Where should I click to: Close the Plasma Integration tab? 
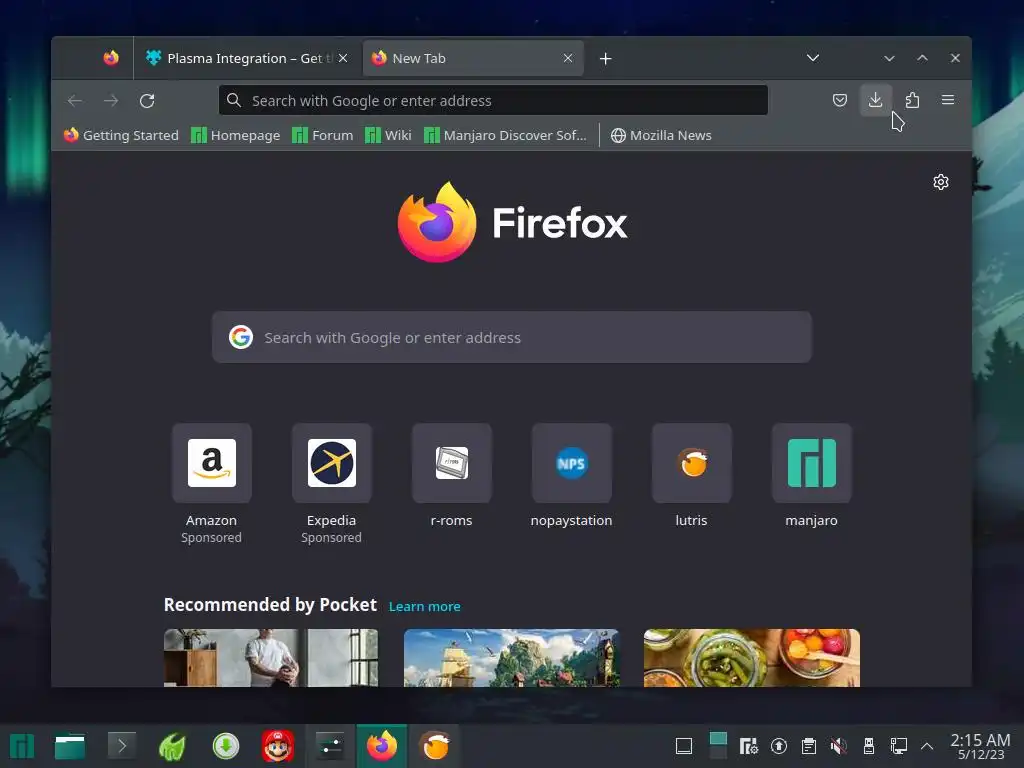tap(343, 58)
